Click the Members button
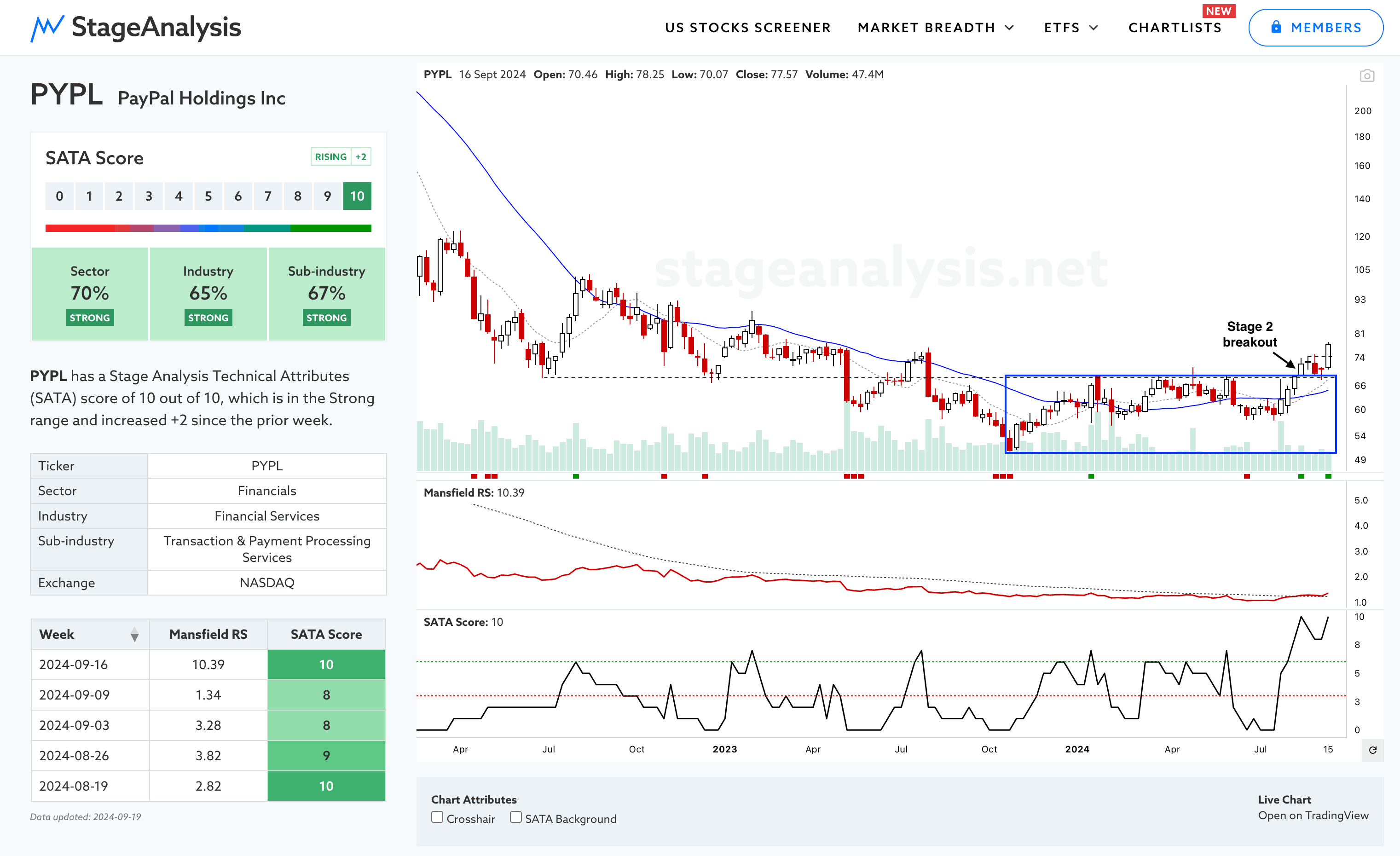 point(1315,27)
